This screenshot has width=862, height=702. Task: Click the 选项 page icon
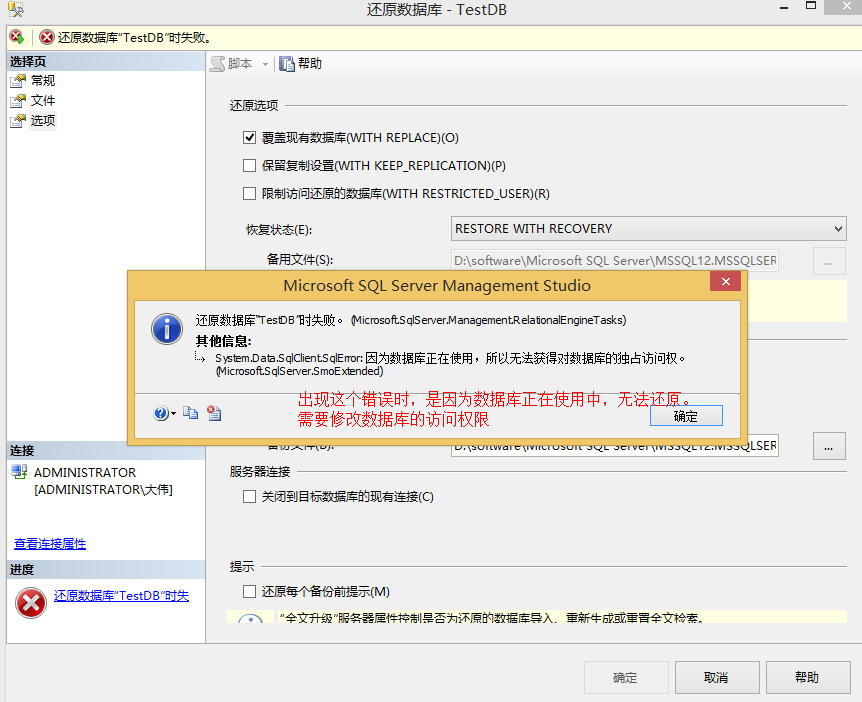point(18,120)
